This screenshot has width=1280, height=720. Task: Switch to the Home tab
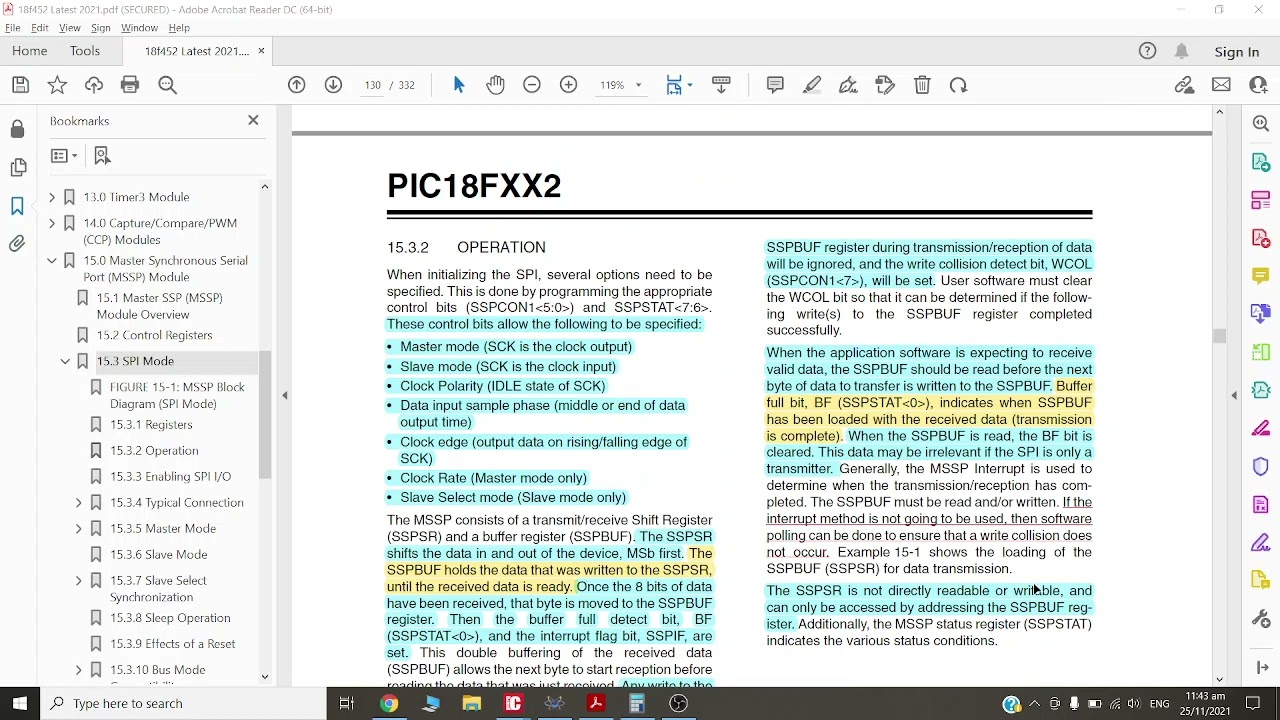click(x=30, y=51)
